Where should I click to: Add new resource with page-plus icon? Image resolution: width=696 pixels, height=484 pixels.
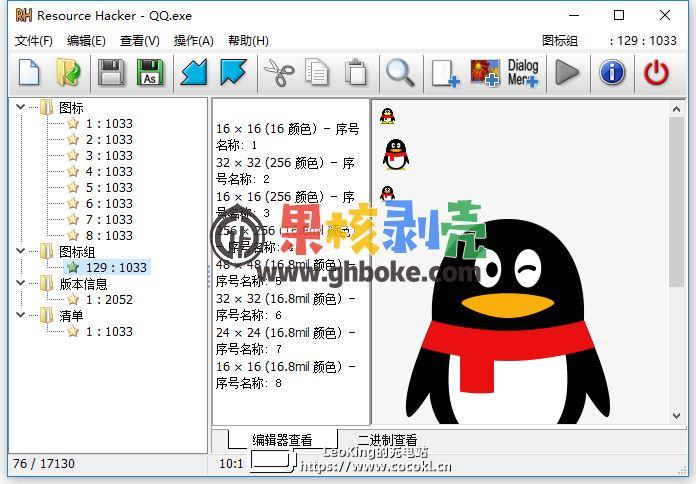[x=446, y=73]
